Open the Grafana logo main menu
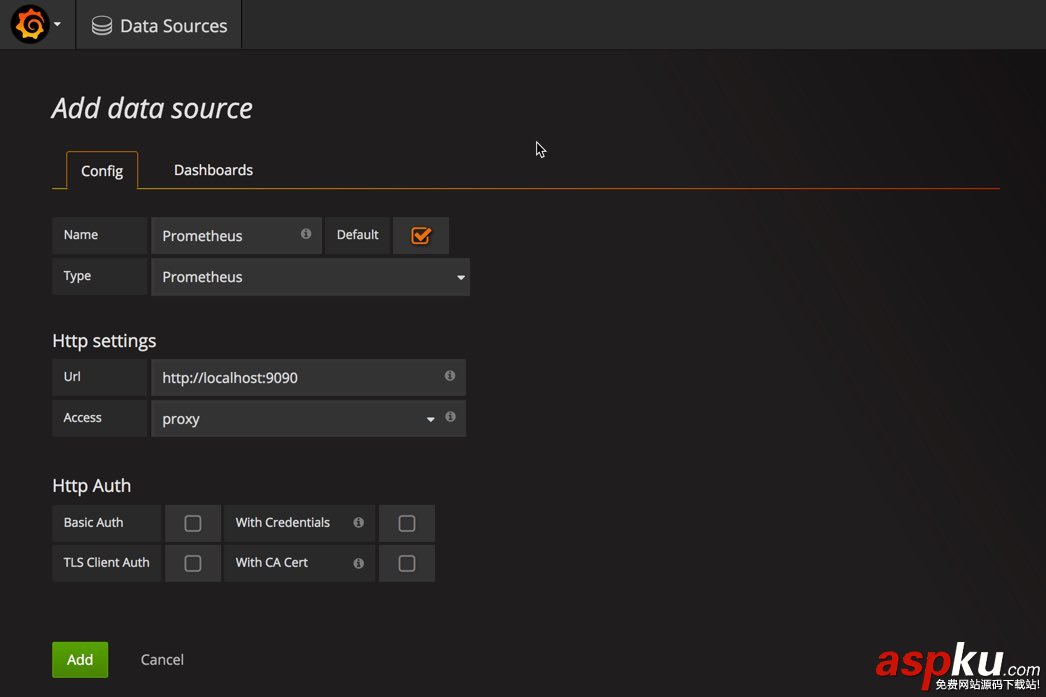 click(31, 24)
